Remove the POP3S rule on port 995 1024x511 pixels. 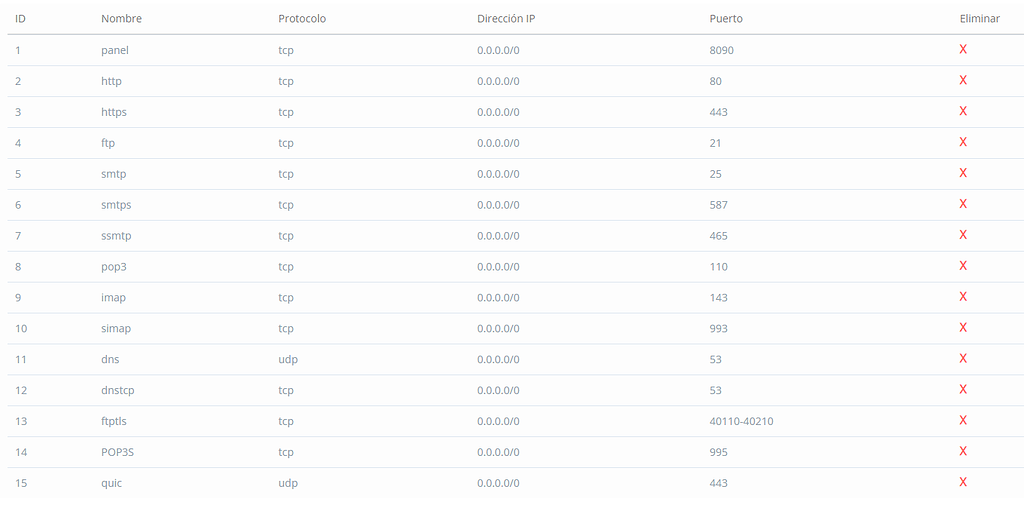(963, 451)
